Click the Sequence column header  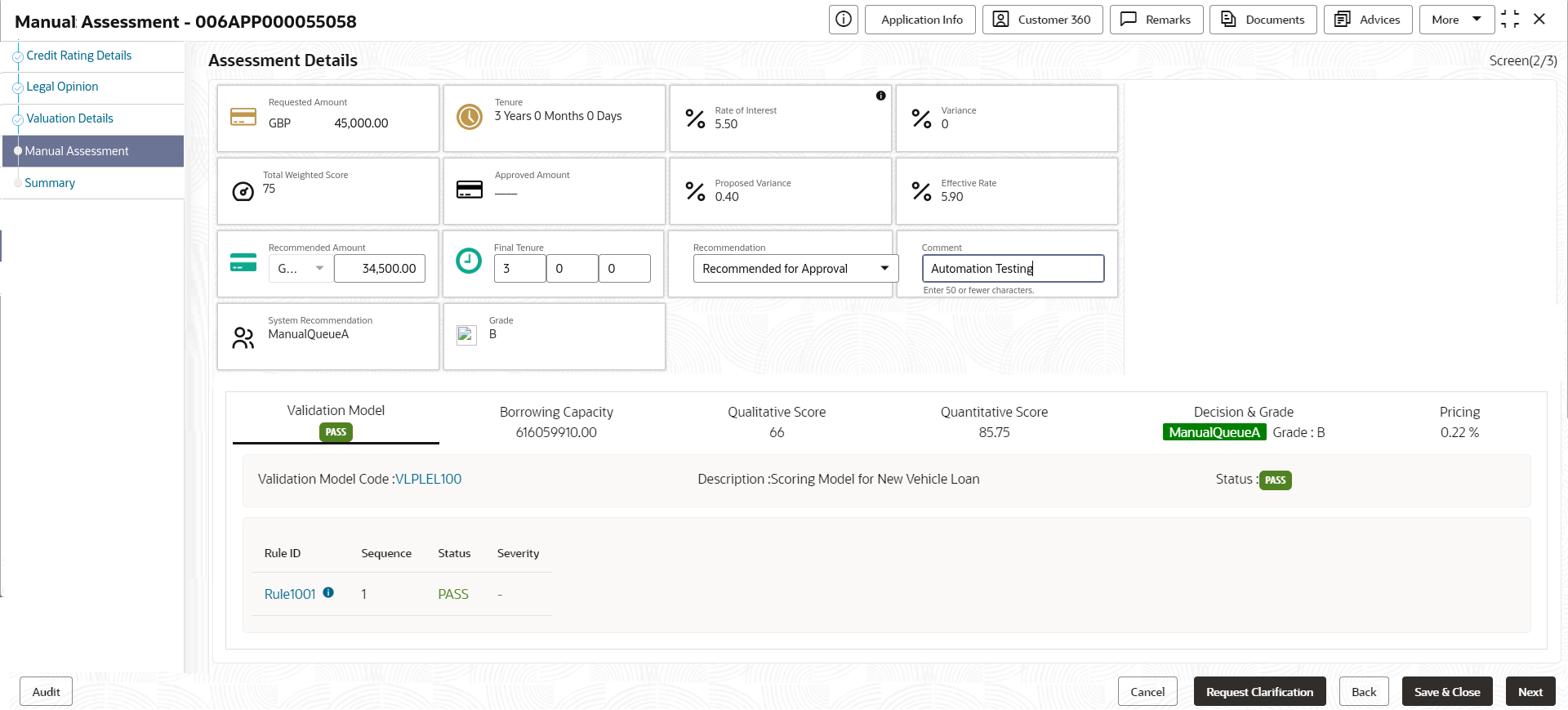pyautogui.click(x=386, y=553)
